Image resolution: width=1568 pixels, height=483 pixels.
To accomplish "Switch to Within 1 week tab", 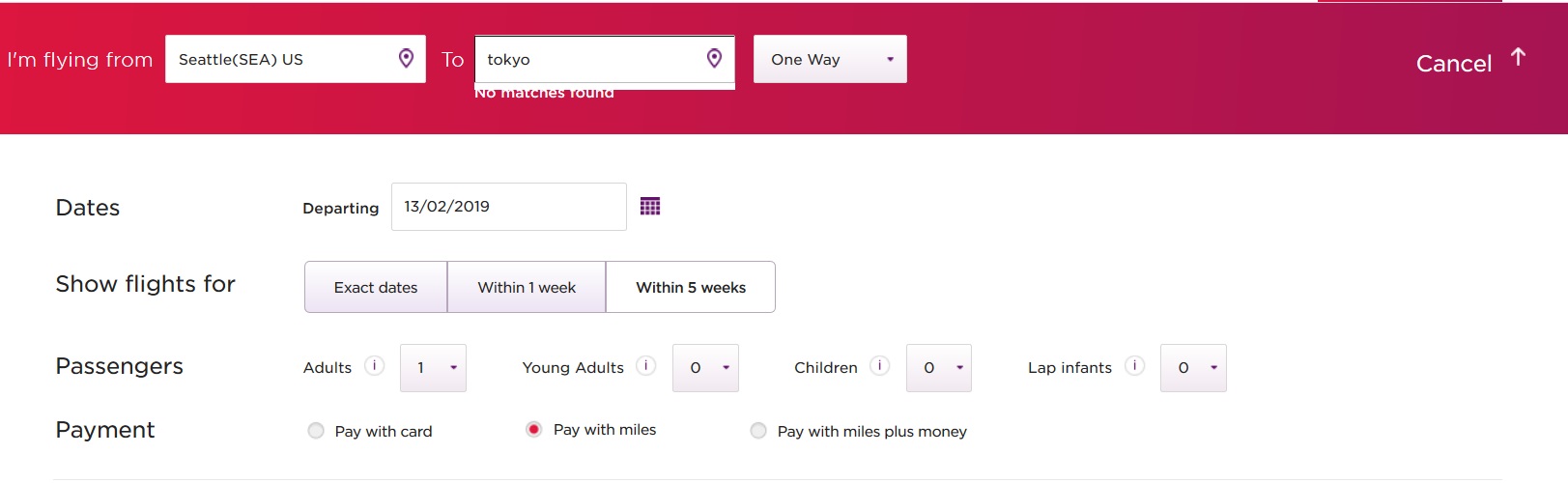I will 527,288.
